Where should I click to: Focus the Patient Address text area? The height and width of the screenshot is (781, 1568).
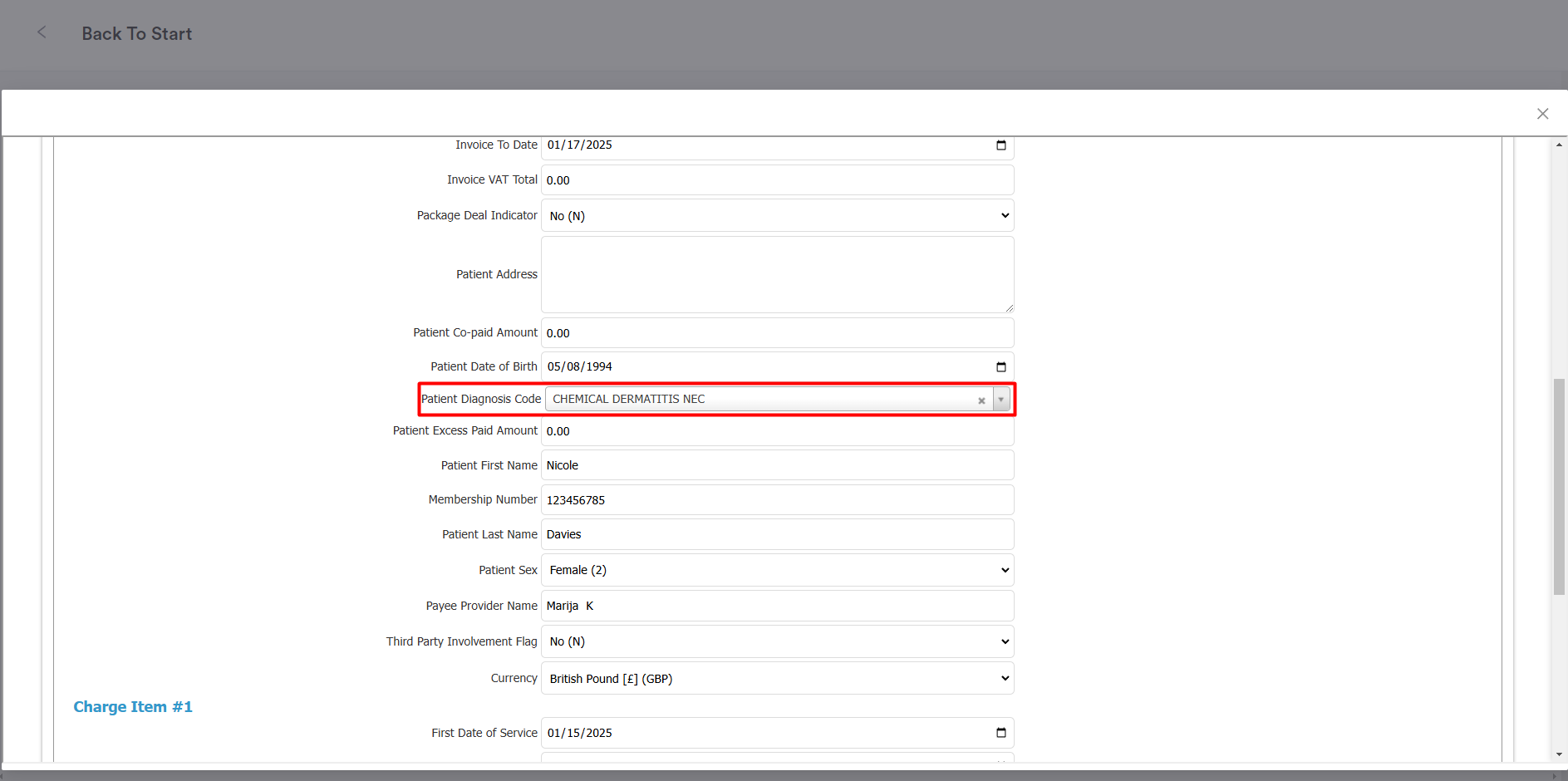(778, 275)
